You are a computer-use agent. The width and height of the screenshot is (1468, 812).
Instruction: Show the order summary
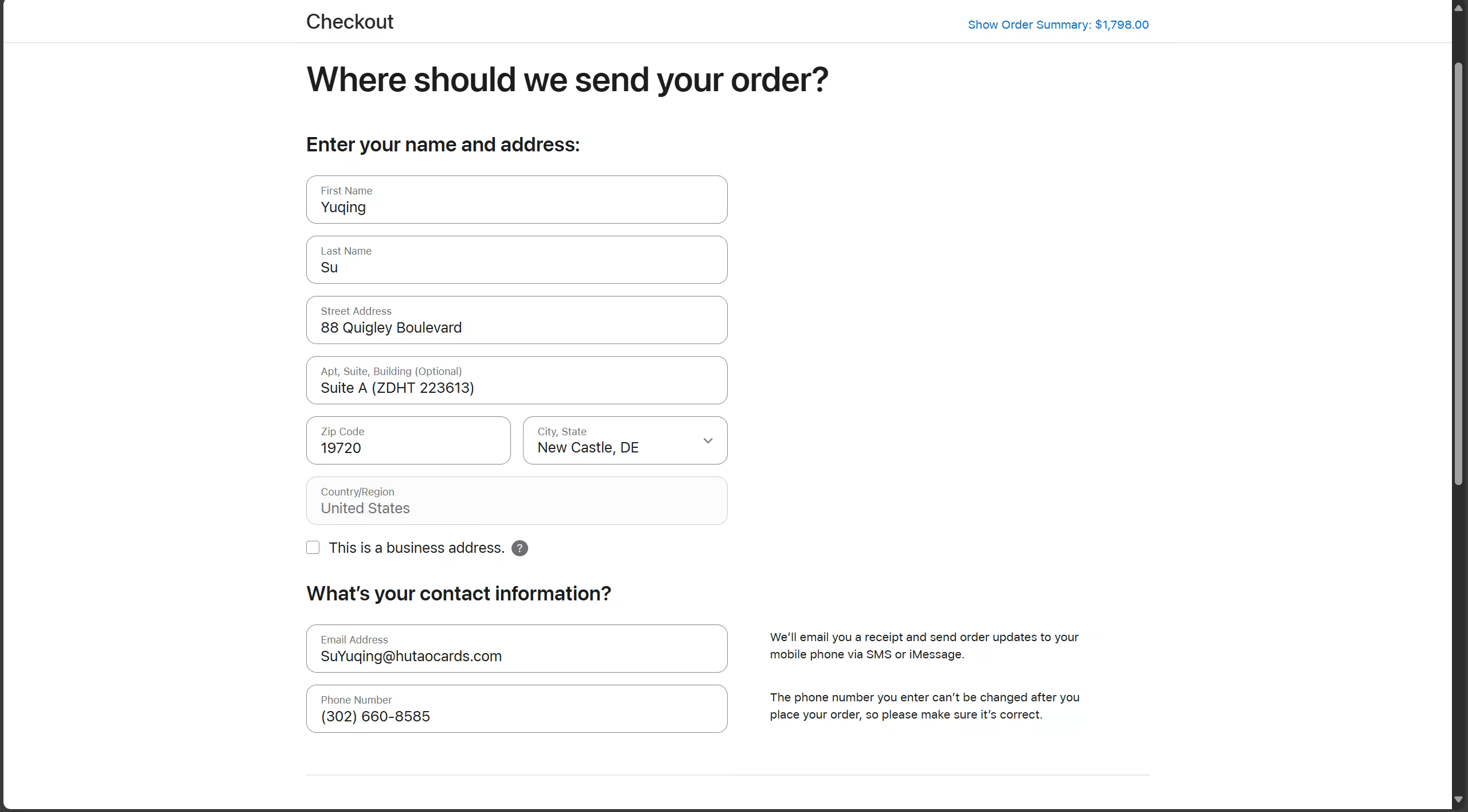pos(1058,25)
